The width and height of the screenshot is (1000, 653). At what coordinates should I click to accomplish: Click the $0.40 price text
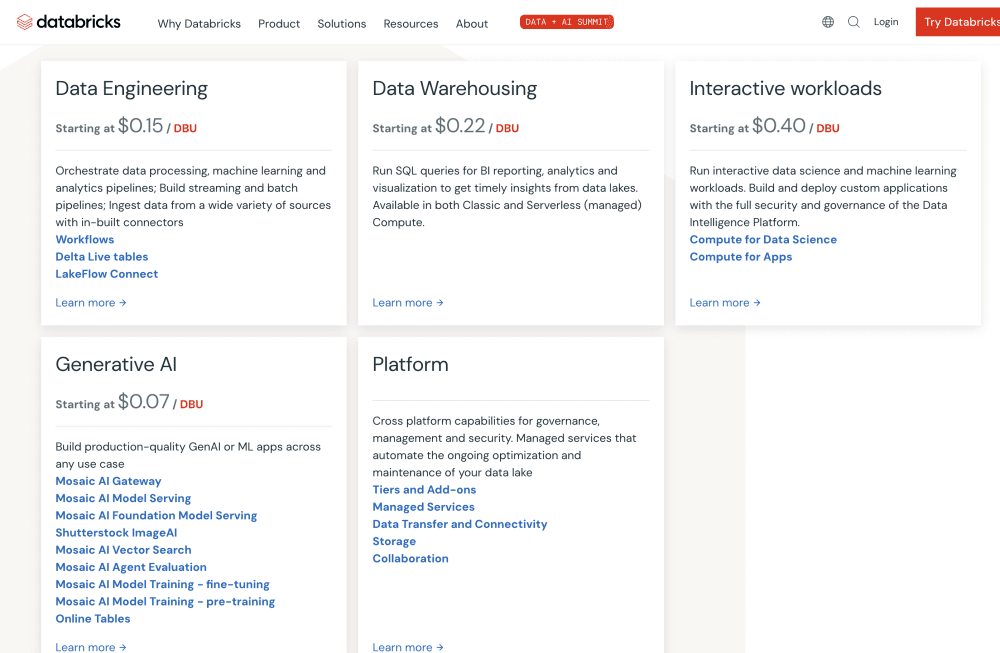[x=779, y=126]
